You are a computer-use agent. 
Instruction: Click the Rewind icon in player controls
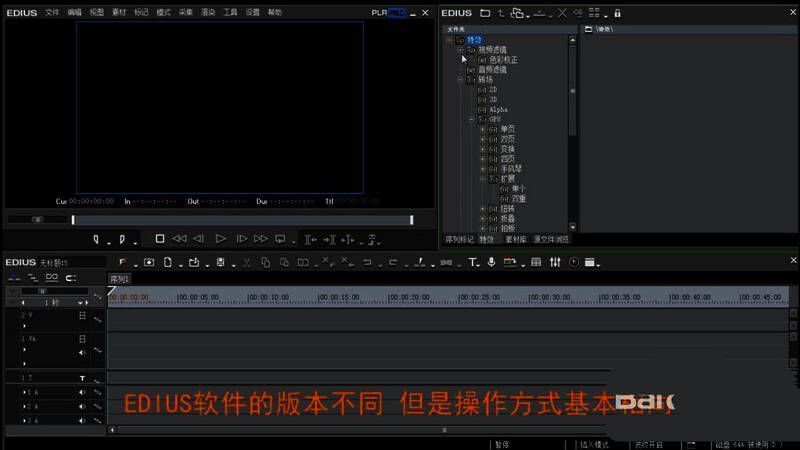179,239
